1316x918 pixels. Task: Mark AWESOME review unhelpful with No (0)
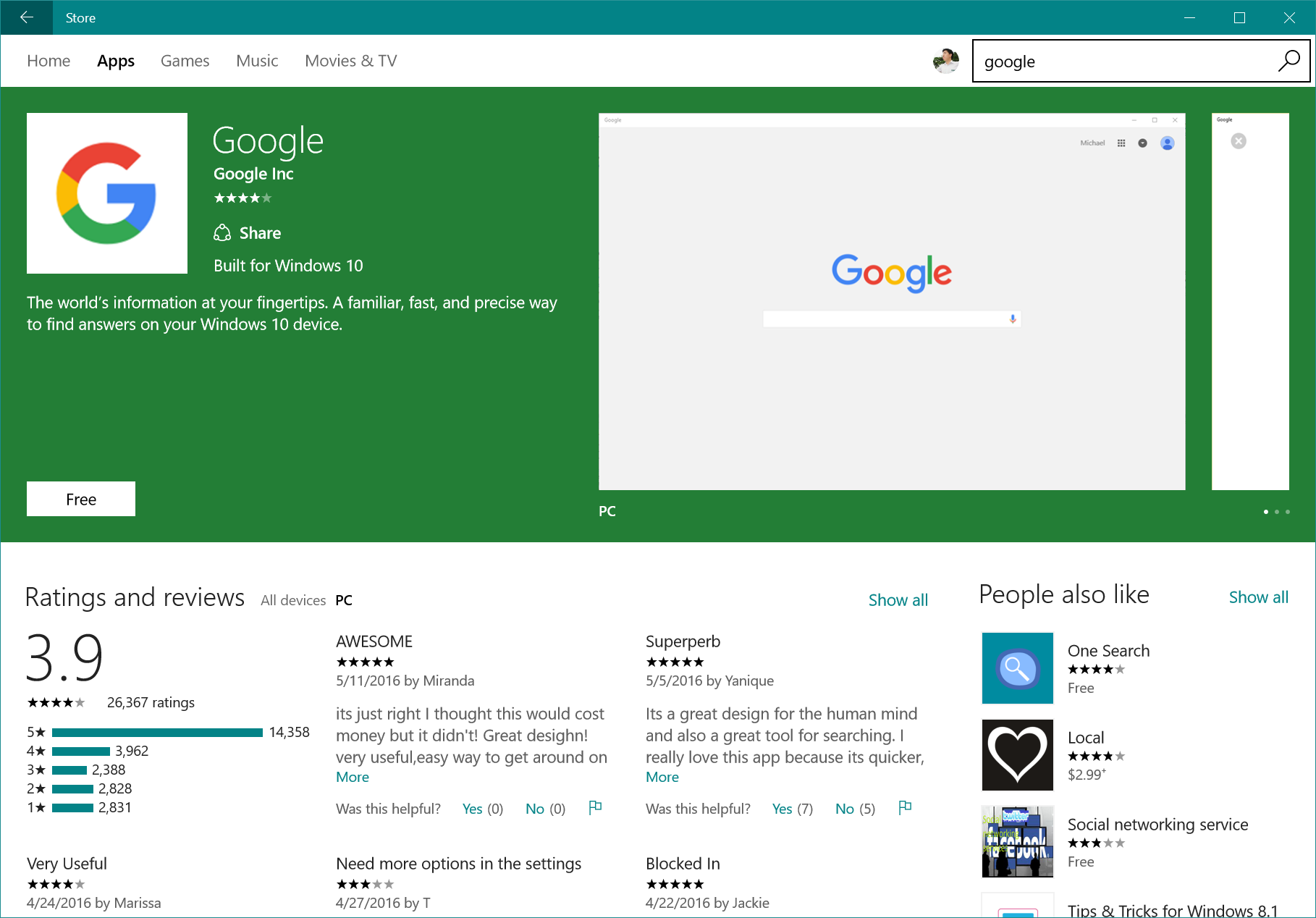545,809
